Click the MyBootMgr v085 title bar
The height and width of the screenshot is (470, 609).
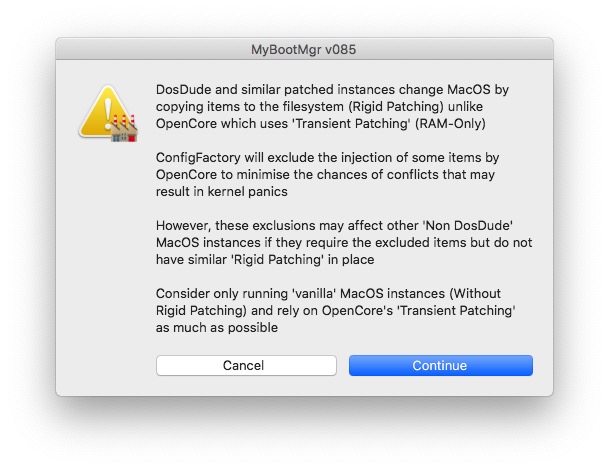tap(304, 49)
